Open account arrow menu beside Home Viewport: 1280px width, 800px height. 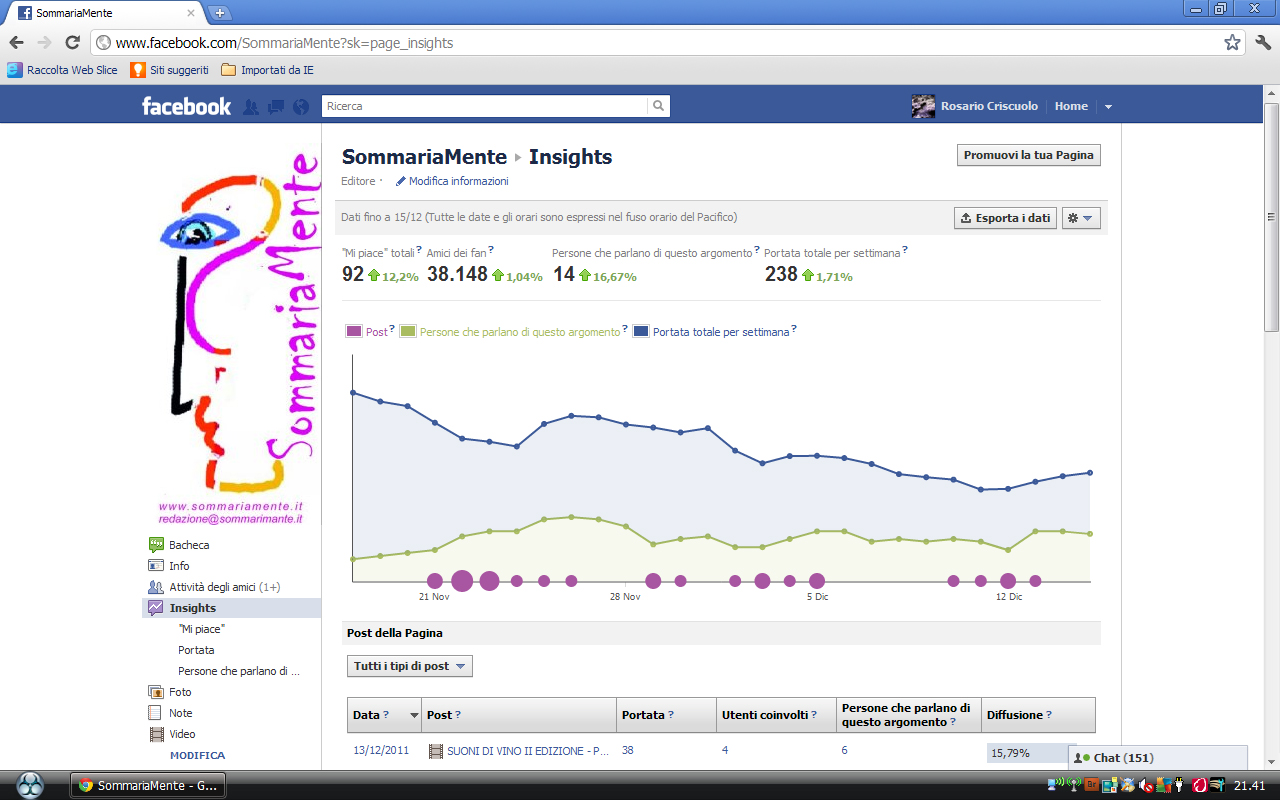pyautogui.click(x=1108, y=106)
